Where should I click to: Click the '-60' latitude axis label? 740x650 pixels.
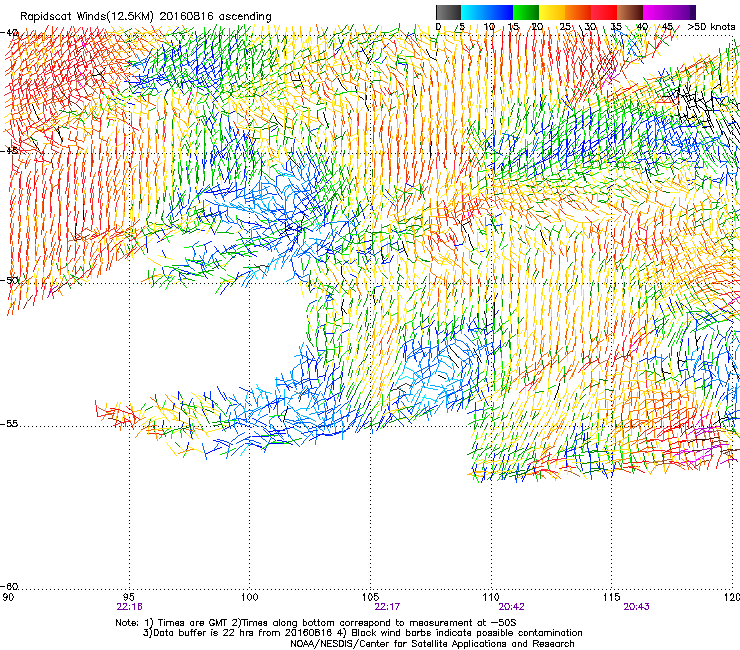click(x=9, y=587)
